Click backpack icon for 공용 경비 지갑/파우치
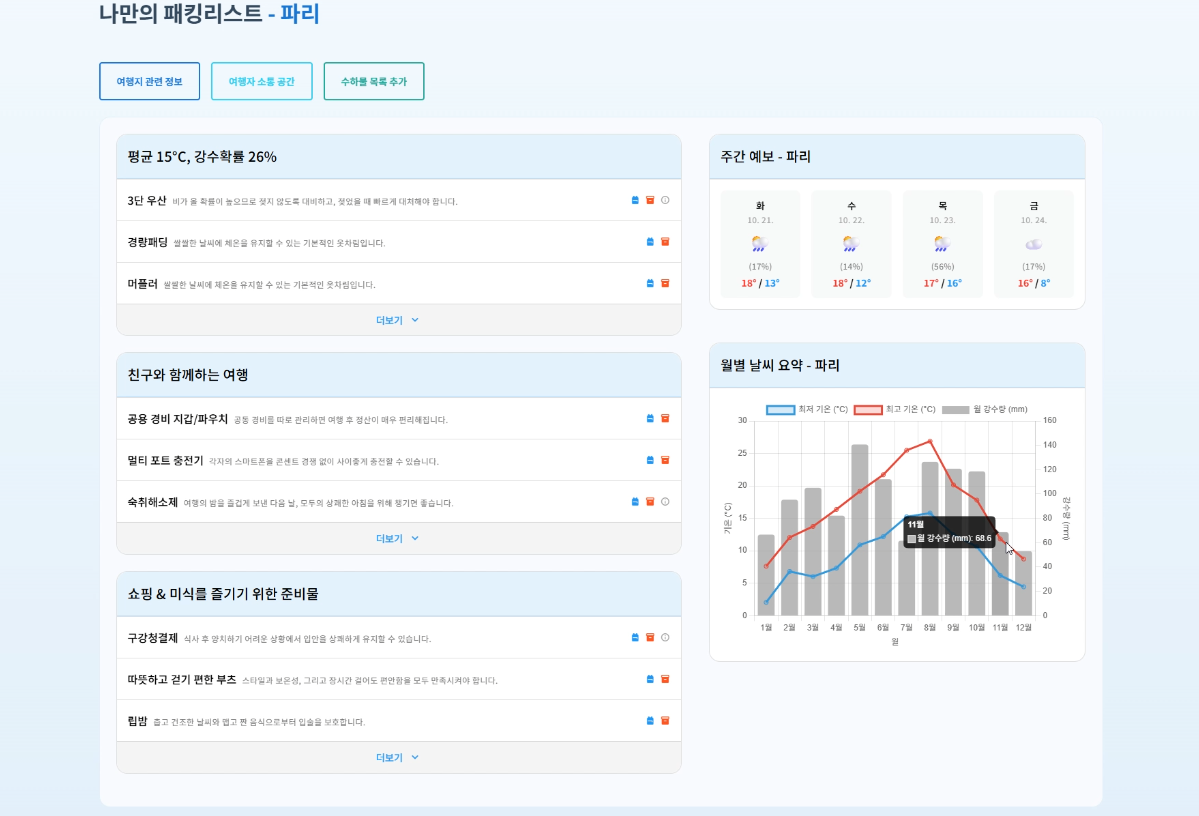 point(650,418)
